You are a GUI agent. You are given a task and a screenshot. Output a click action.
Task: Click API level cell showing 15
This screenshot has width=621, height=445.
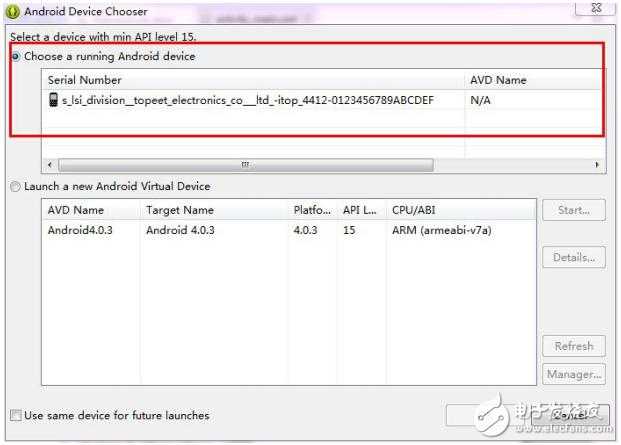[349, 230]
